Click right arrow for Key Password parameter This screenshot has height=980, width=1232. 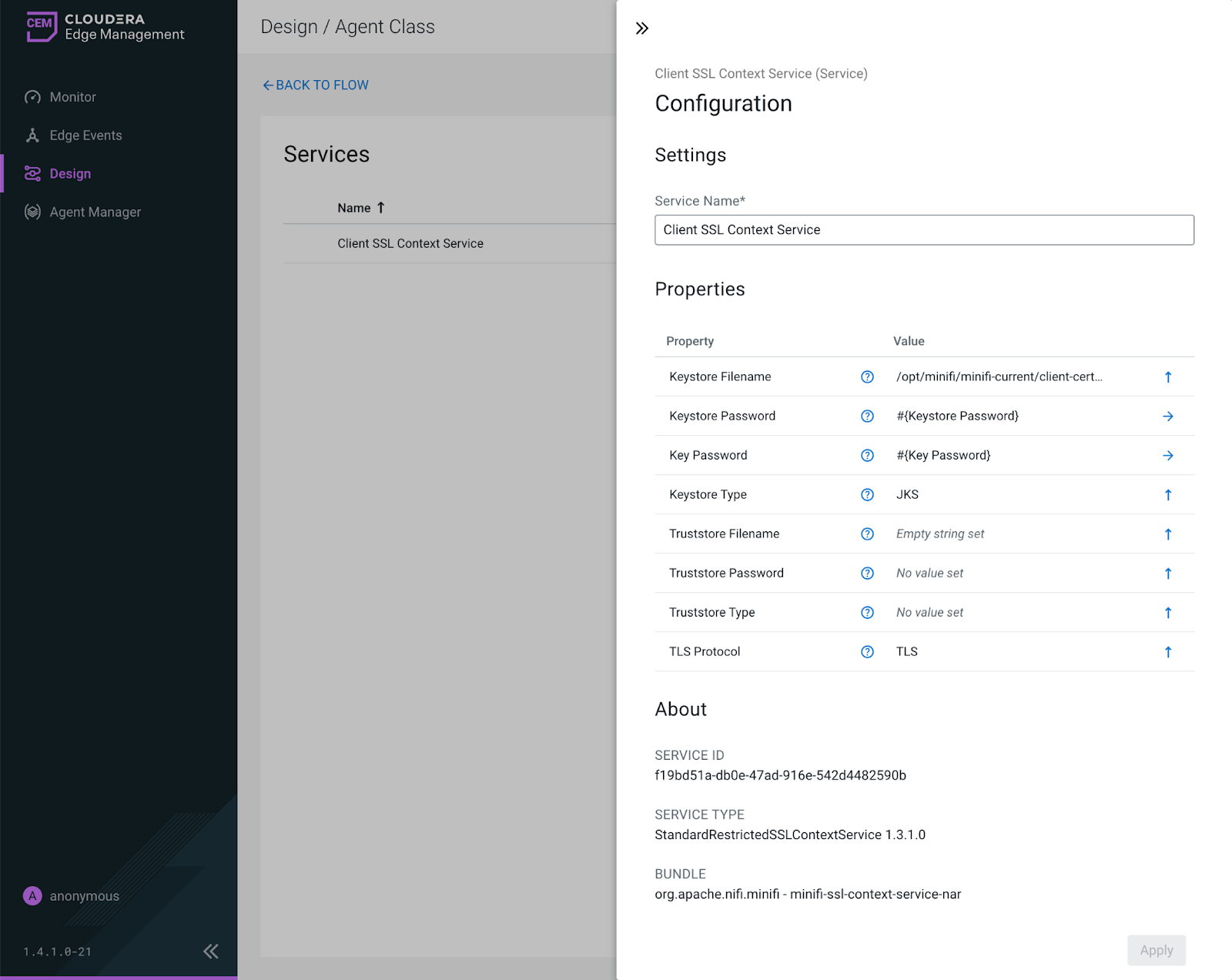pos(1167,455)
